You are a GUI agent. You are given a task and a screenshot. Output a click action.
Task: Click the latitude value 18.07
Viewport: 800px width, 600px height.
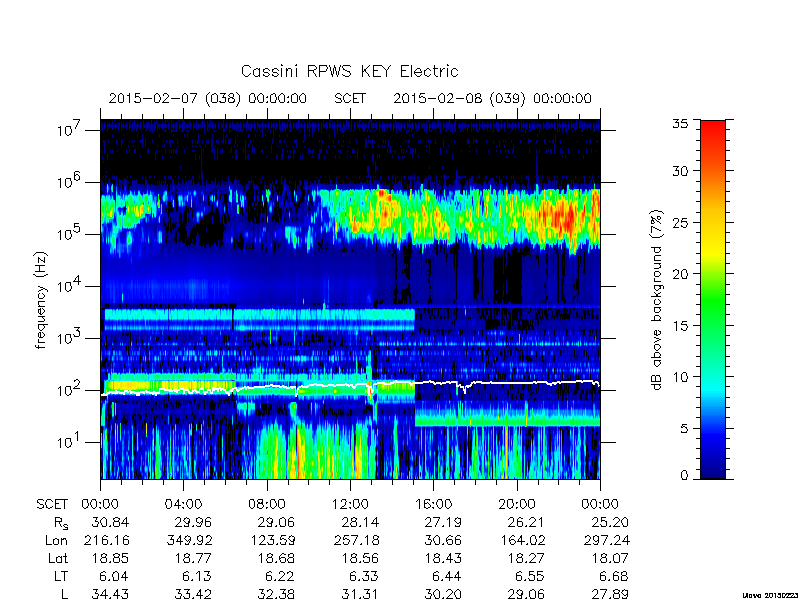(x=610, y=558)
